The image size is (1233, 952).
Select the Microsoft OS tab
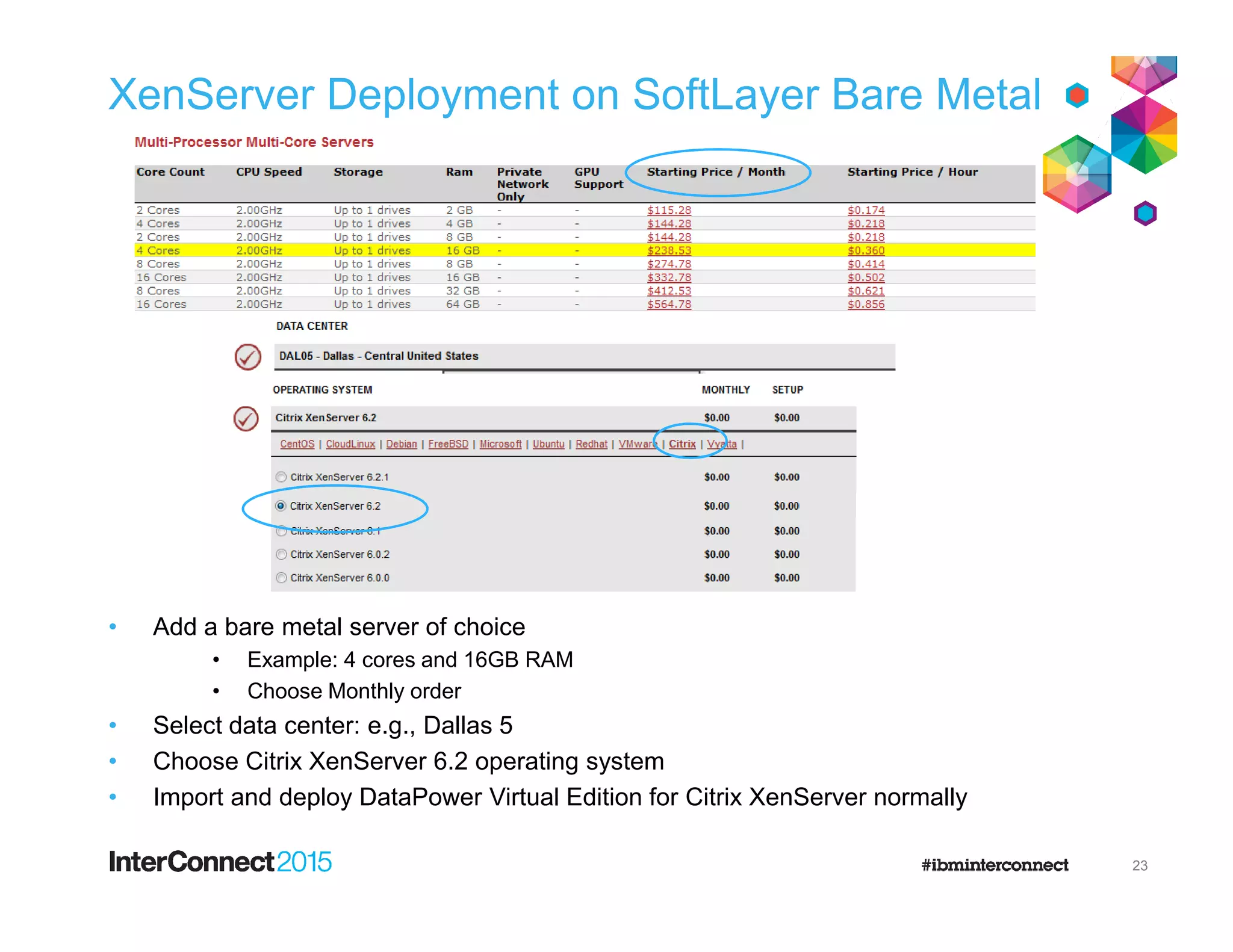[x=501, y=444]
